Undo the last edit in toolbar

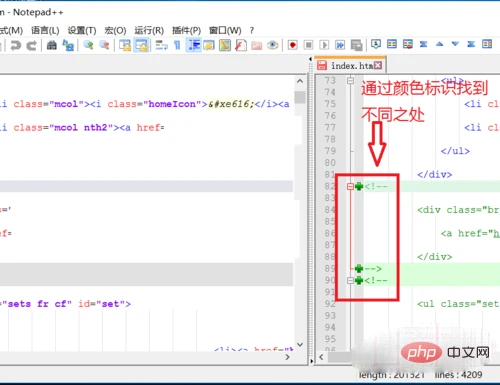click(15, 45)
